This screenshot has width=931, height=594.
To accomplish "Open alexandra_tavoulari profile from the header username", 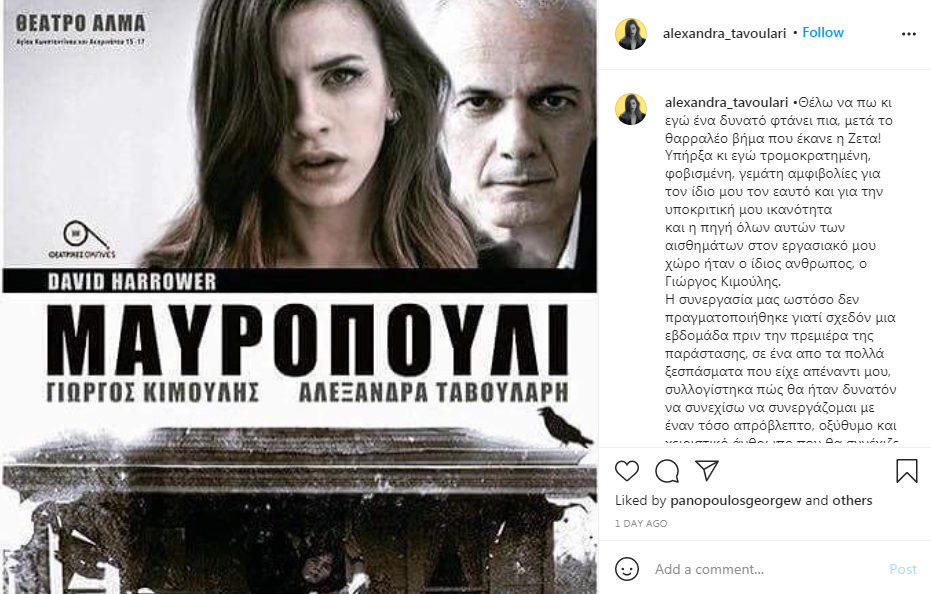I will (724, 34).
